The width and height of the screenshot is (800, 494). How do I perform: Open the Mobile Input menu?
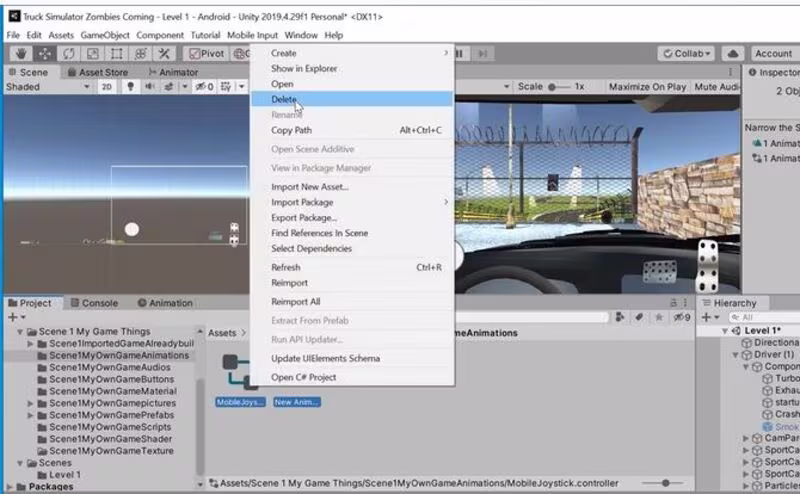point(253,35)
